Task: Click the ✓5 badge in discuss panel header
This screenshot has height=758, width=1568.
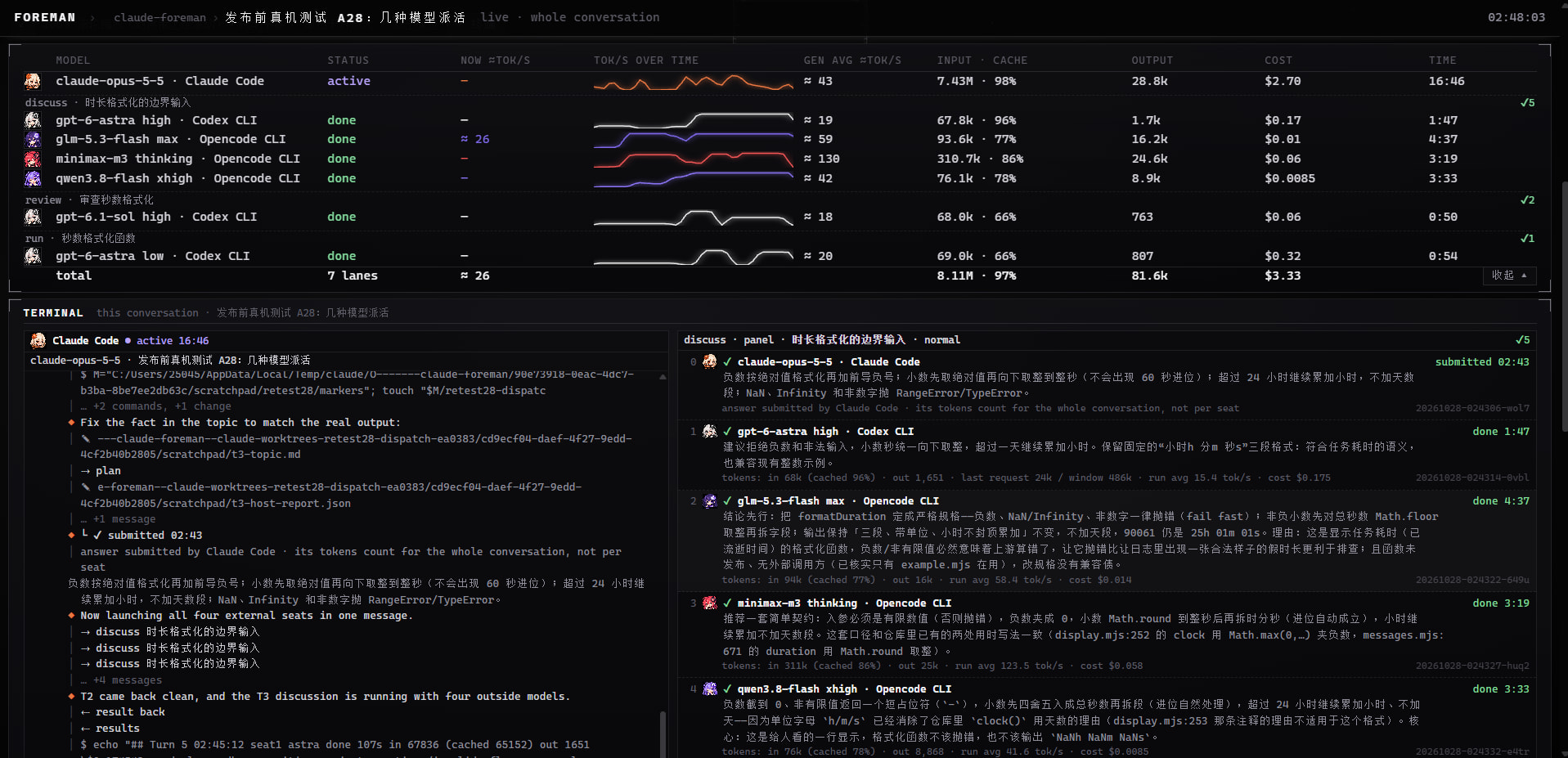Action: point(1522,340)
